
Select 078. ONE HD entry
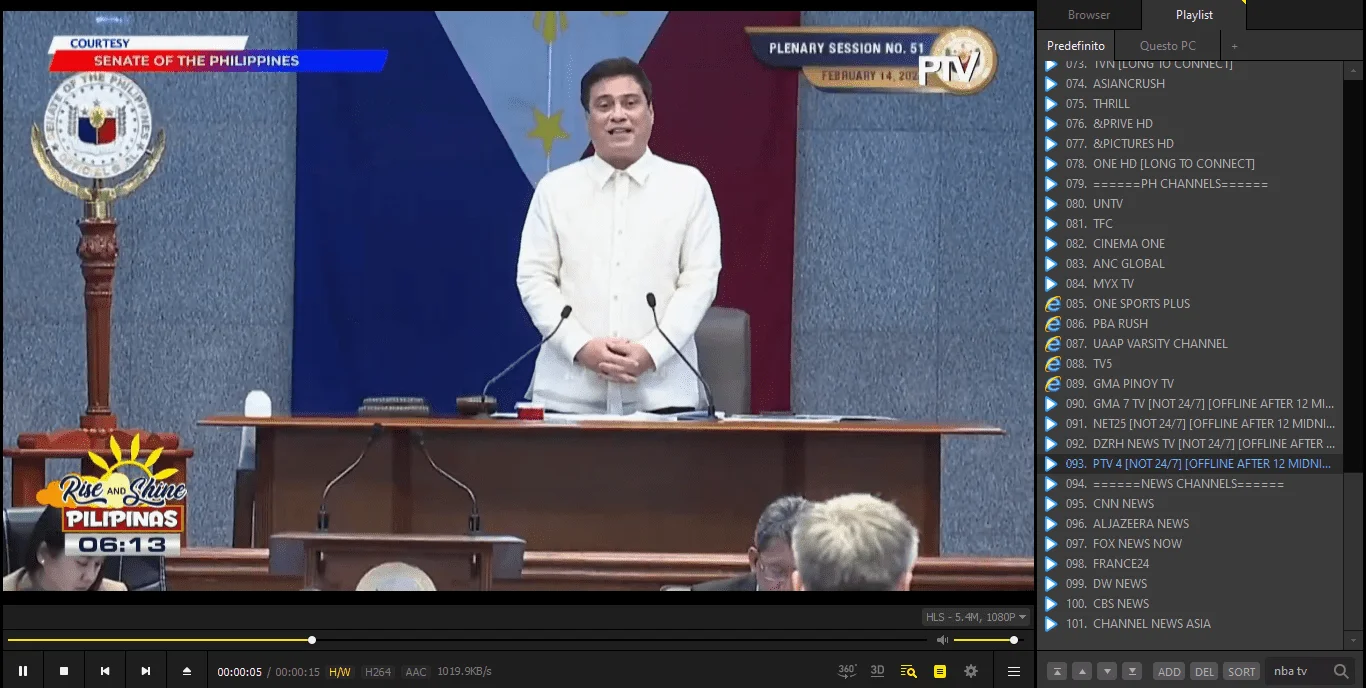click(x=1190, y=164)
